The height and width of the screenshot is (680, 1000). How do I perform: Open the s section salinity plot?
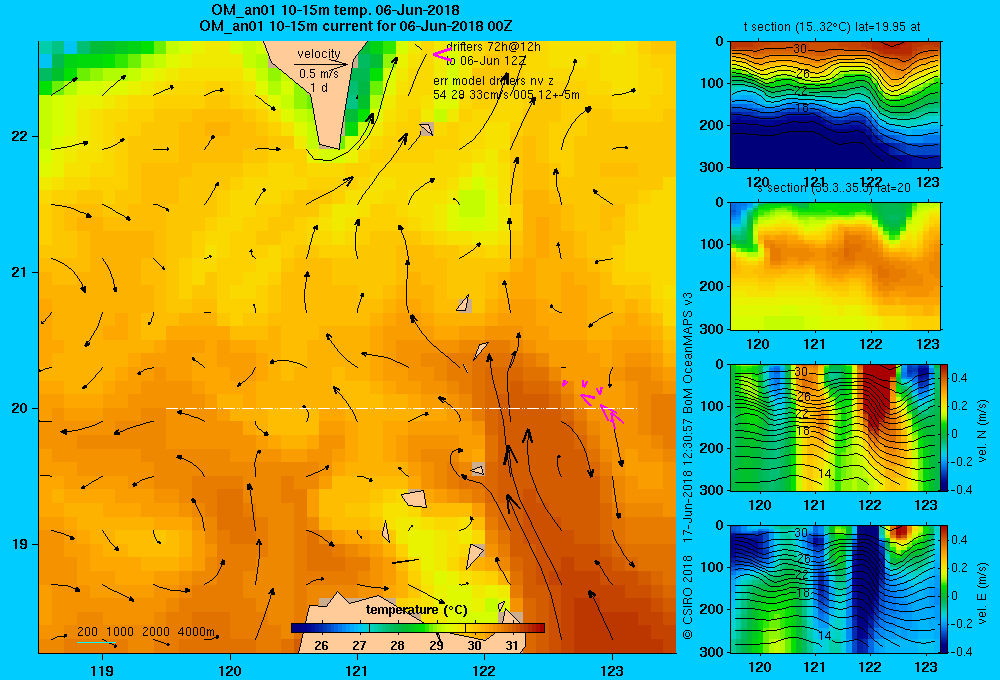[x=835, y=266]
